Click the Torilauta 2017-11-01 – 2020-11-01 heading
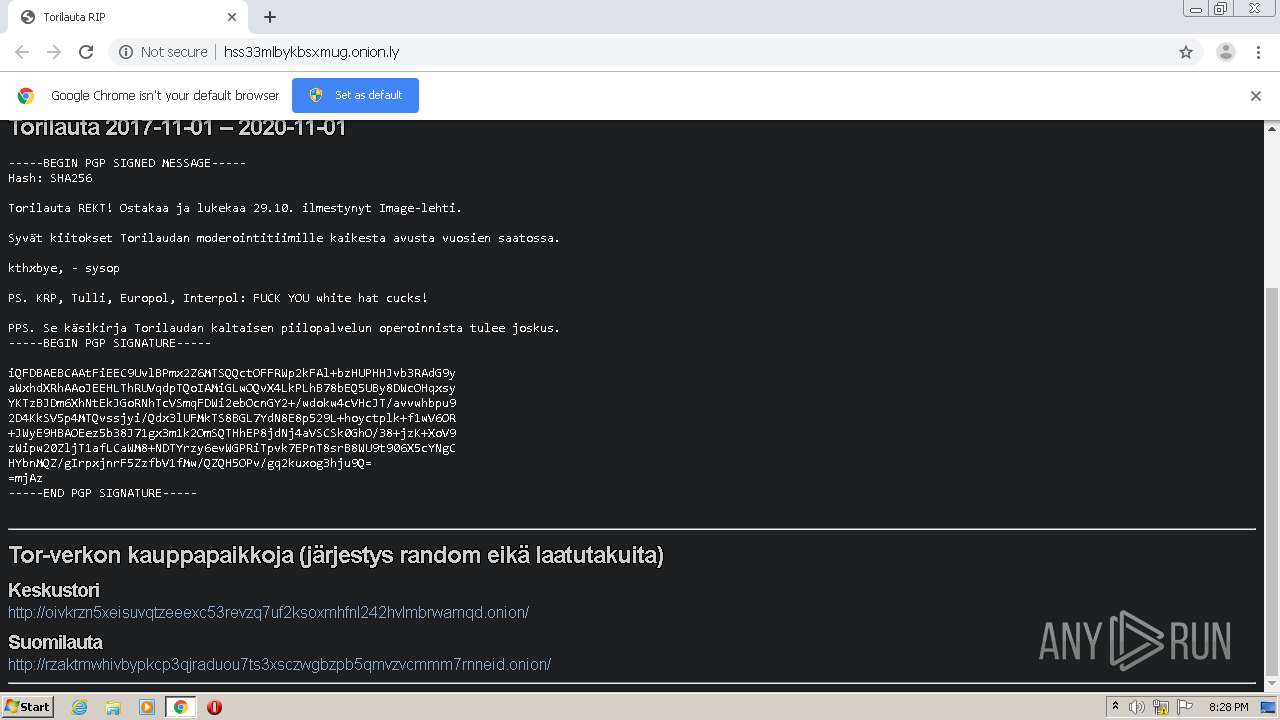Viewport: 1280px width, 720px height. pos(177,128)
